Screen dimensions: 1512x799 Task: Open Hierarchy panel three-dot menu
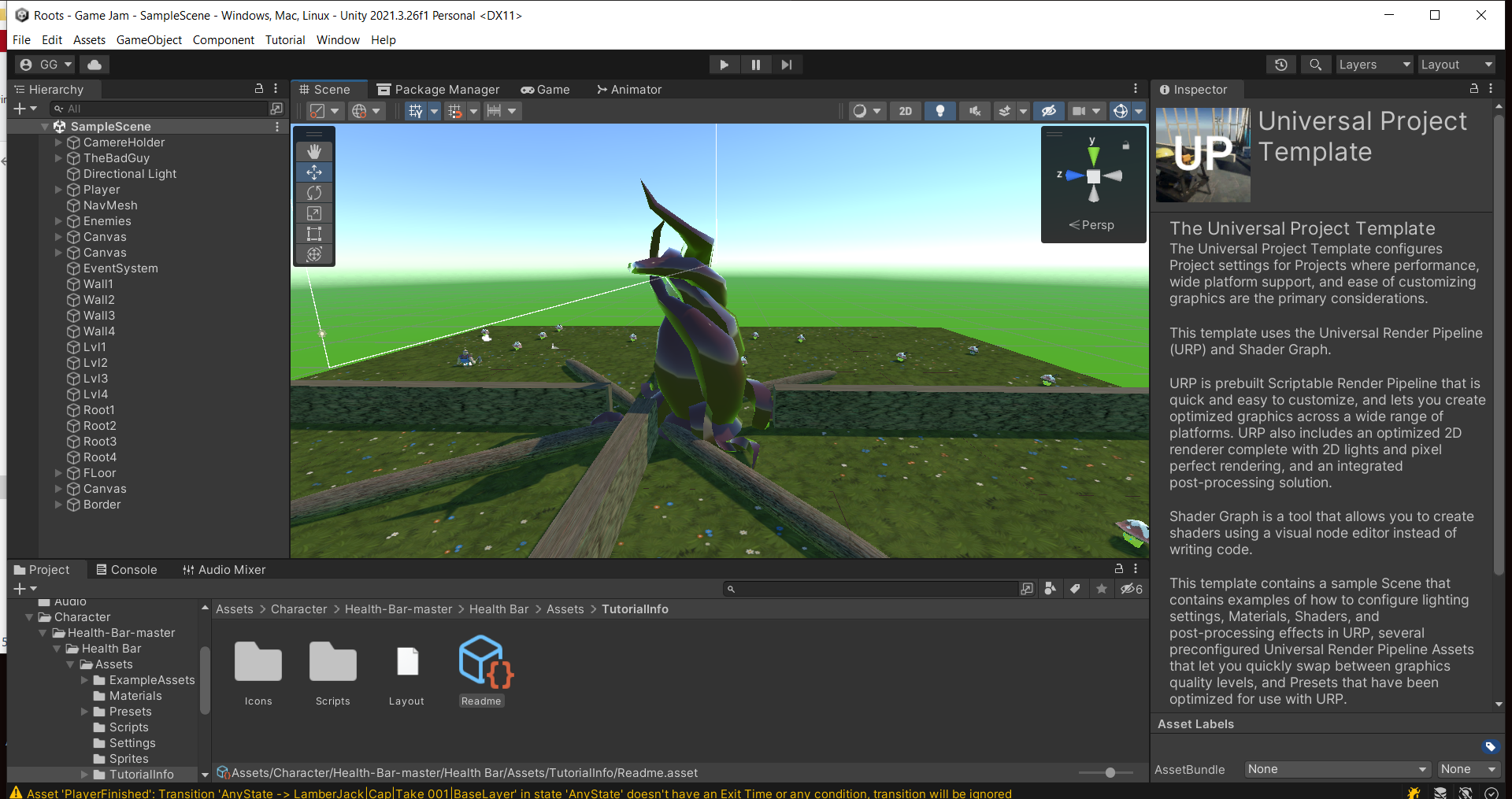pos(276,89)
